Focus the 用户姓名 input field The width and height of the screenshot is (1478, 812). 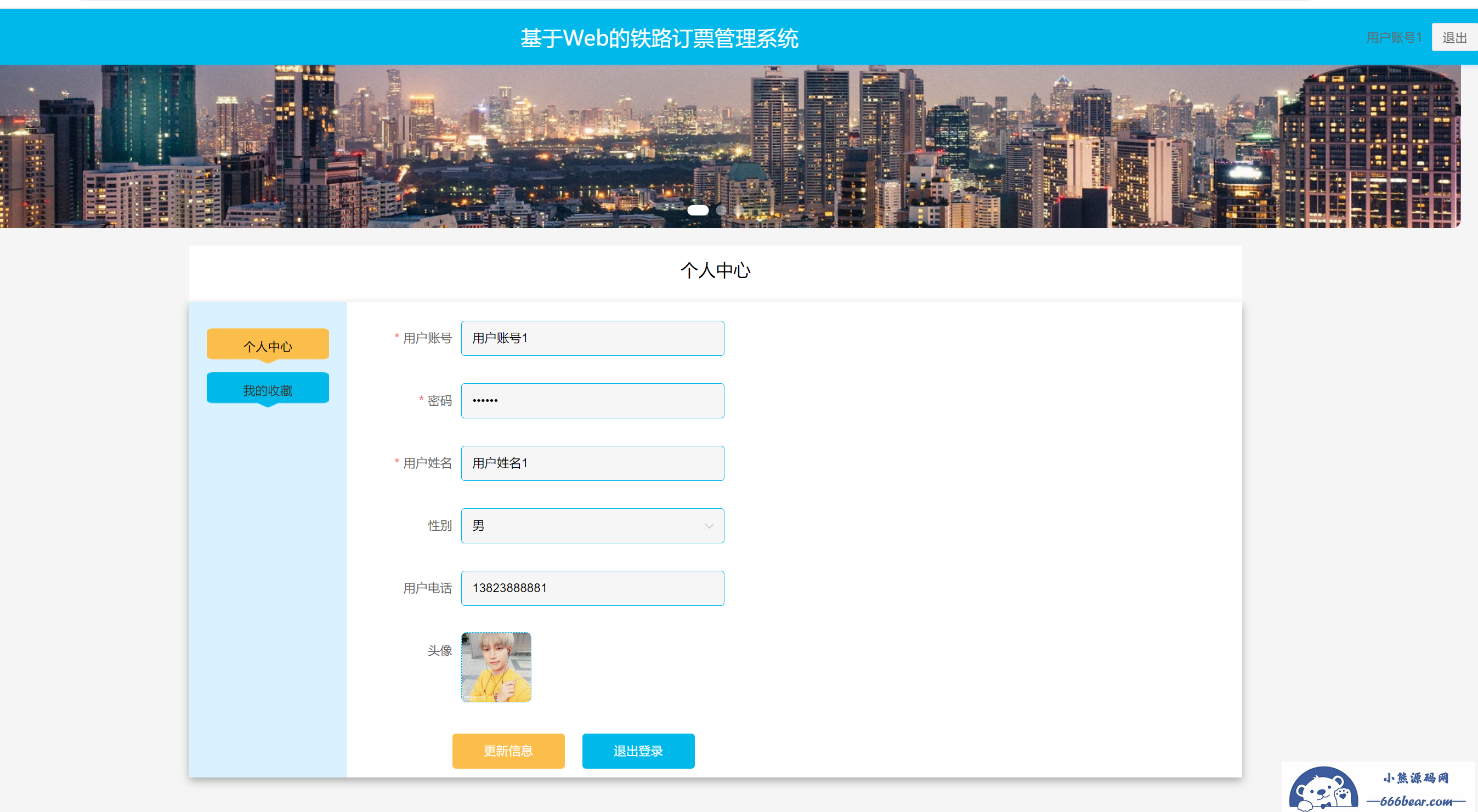pos(592,463)
